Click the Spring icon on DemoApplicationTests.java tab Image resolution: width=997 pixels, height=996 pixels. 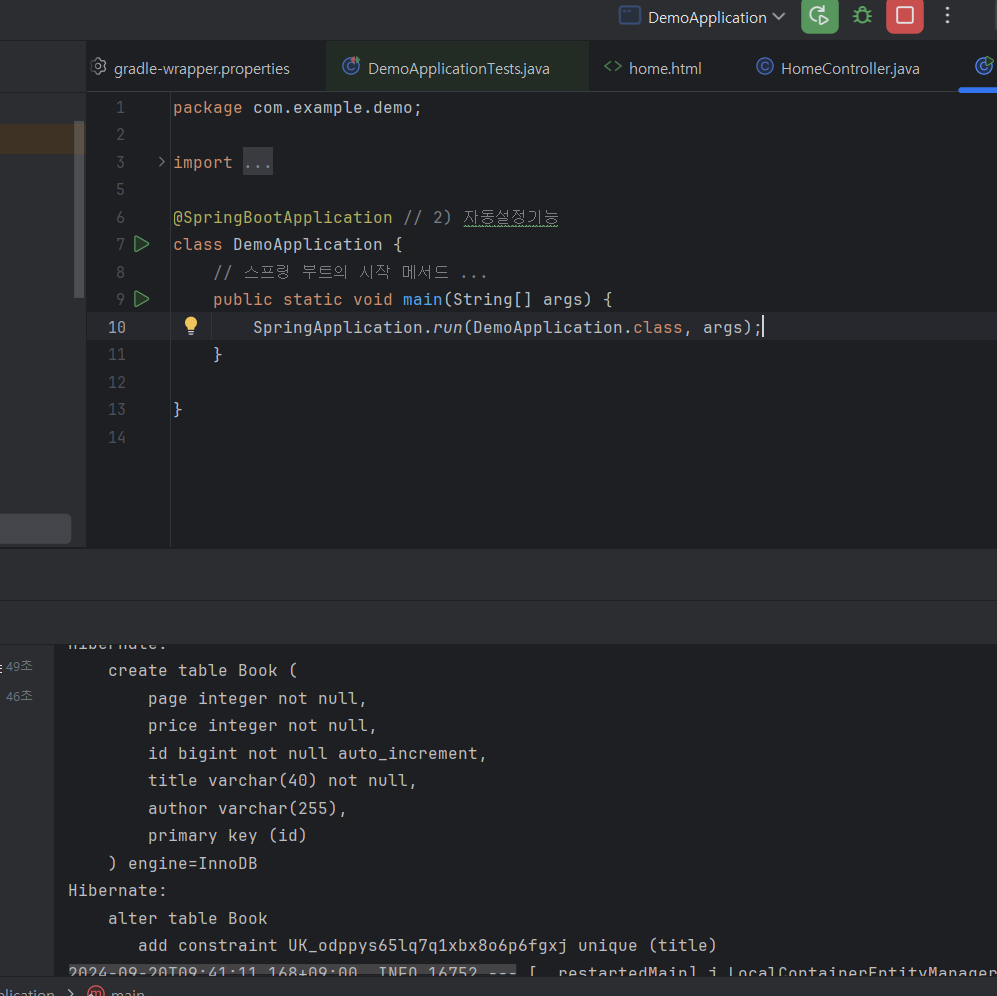point(350,67)
